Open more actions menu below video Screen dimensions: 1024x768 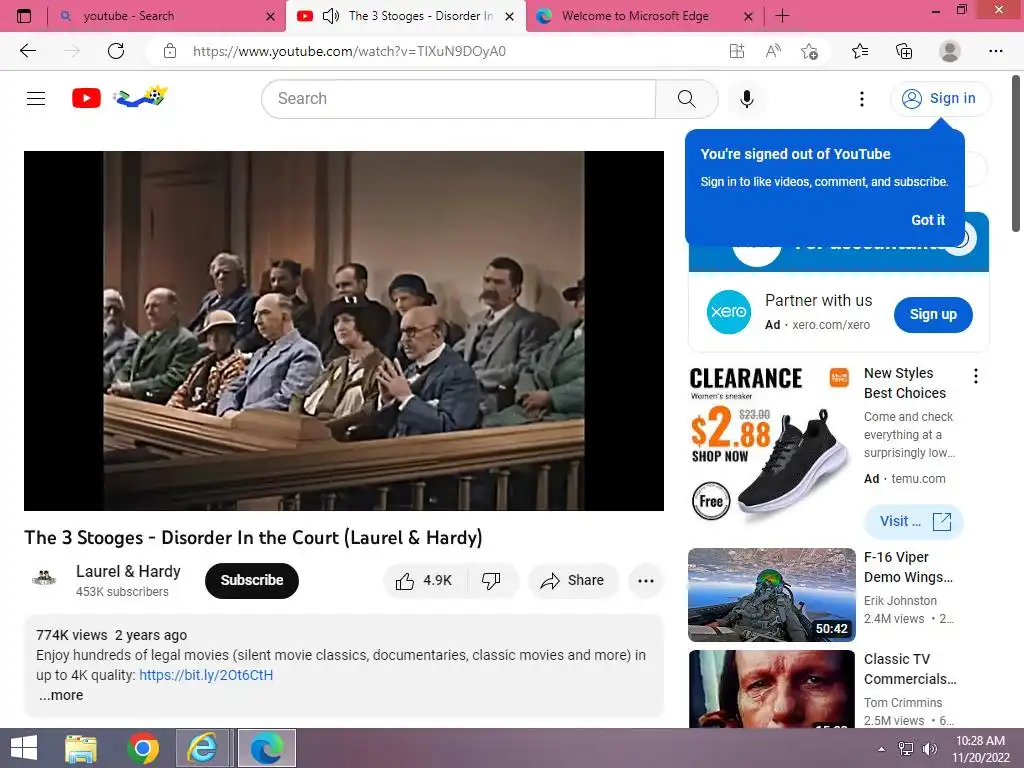click(x=646, y=581)
